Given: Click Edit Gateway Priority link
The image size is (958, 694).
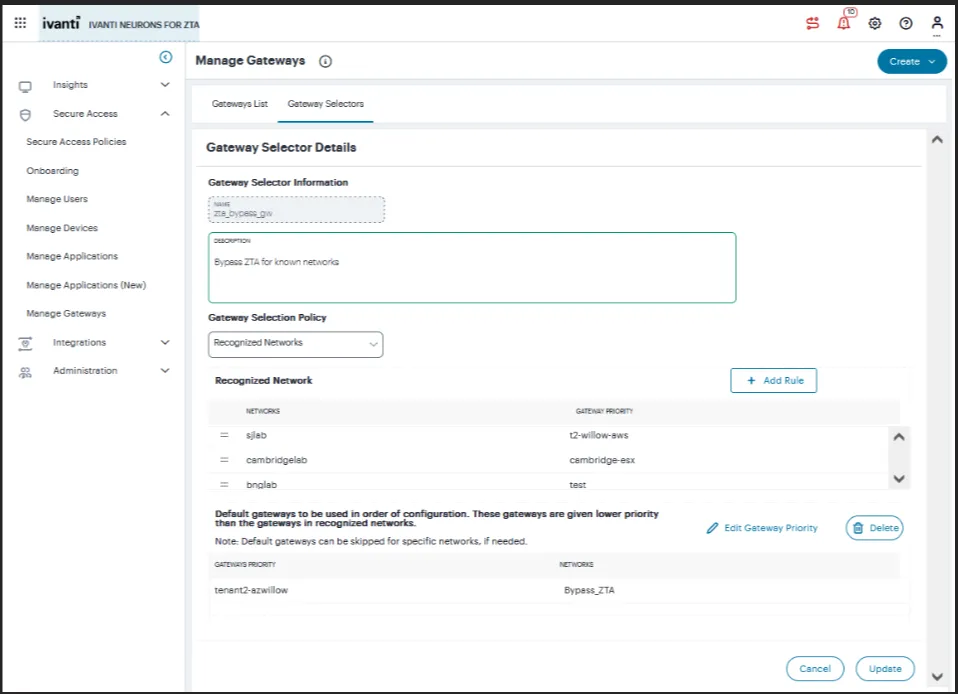Looking at the screenshot, I should (x=762, y=528).
